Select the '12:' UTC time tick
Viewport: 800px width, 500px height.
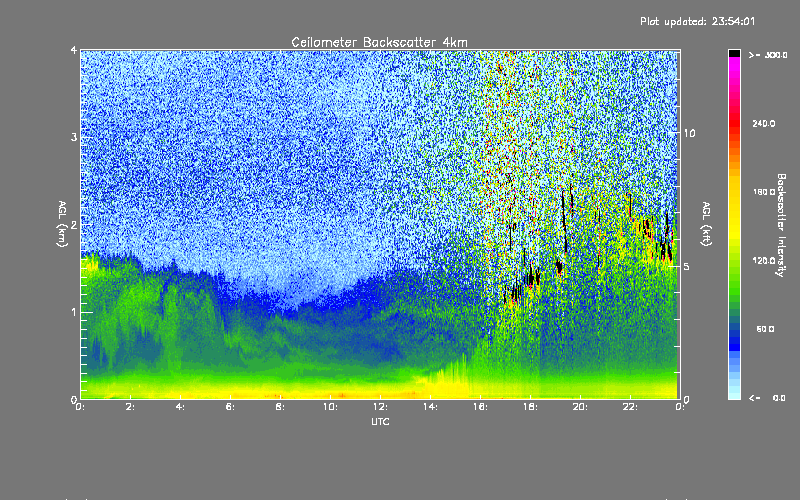point(380,407)
